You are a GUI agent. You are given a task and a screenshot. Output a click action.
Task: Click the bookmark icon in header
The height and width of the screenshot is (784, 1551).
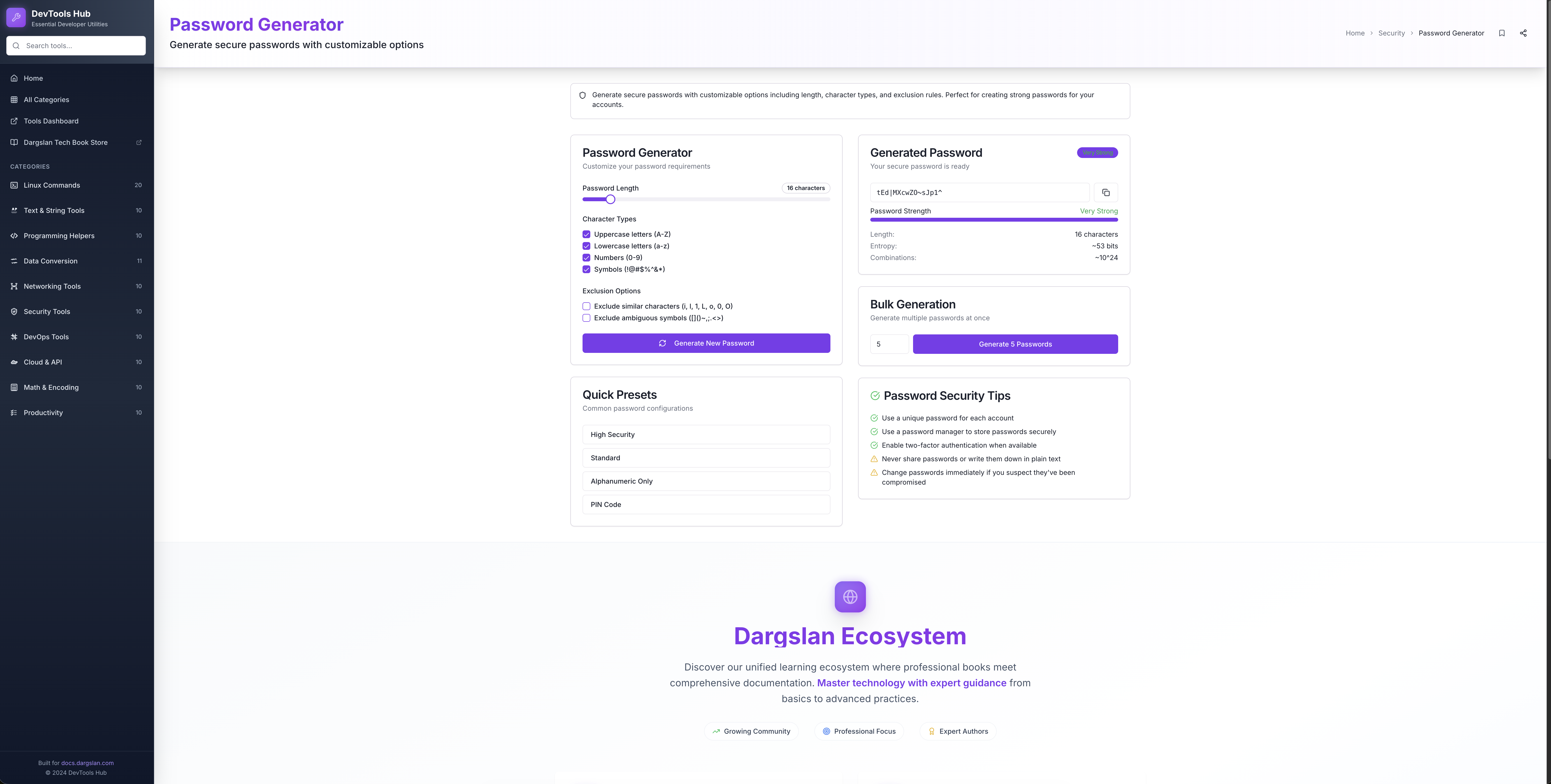[x=1502, y=33]
